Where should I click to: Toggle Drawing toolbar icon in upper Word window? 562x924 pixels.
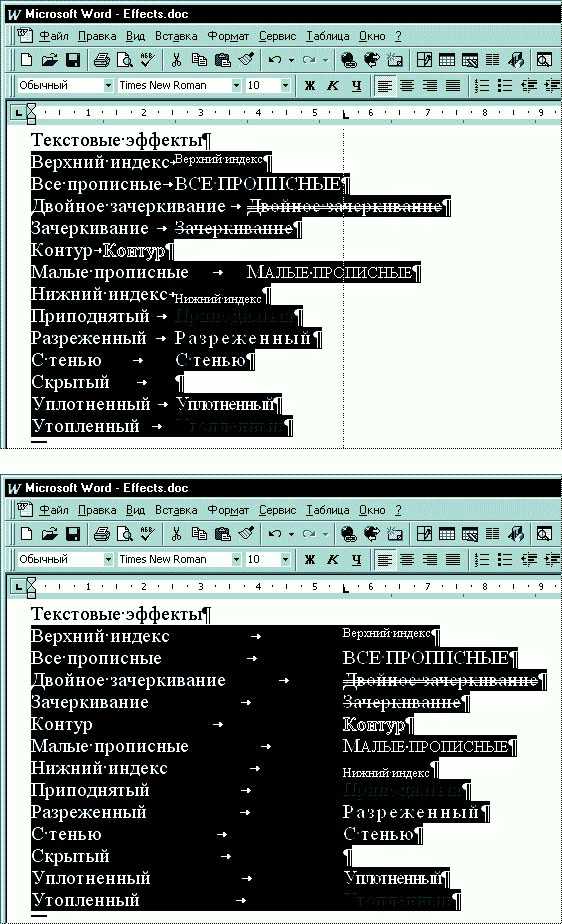[x=516, y=60]
